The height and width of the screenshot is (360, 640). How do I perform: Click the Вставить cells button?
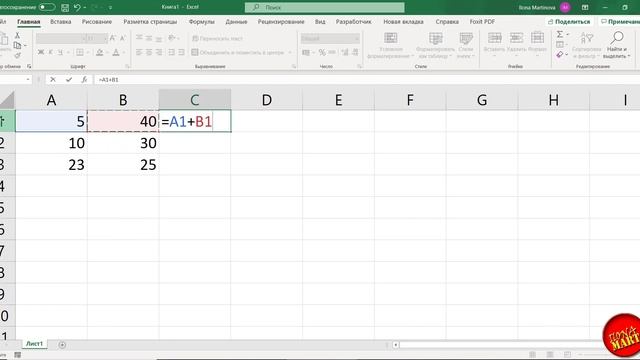[x=494, y=45]
